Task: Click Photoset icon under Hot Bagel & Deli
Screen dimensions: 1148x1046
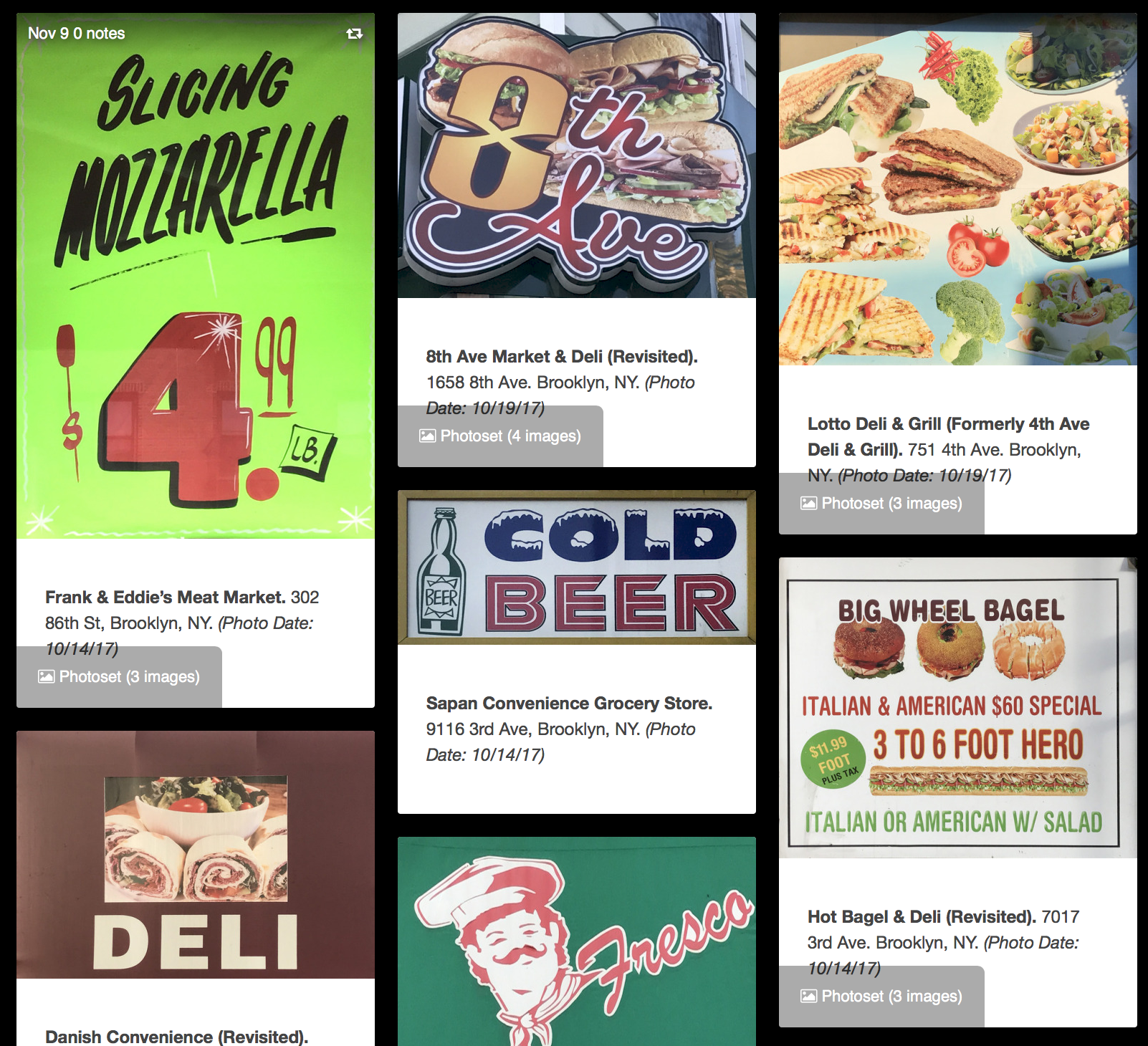Action: click(x=809, y=996)
